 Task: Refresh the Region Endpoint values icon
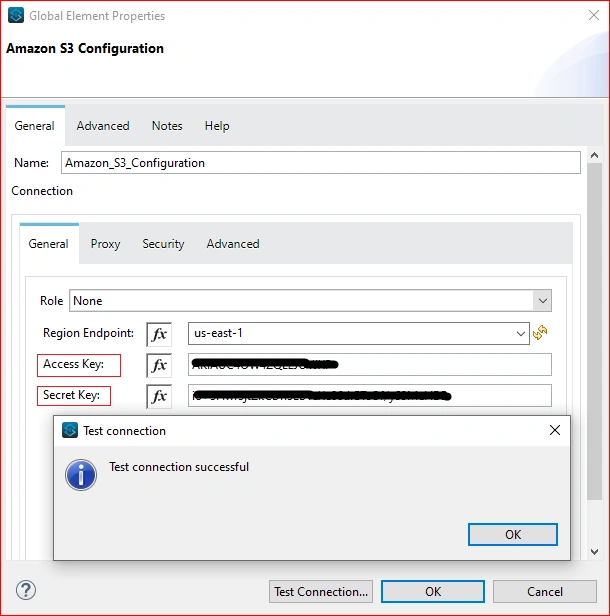pyautogui.click(x=540, y=333)
